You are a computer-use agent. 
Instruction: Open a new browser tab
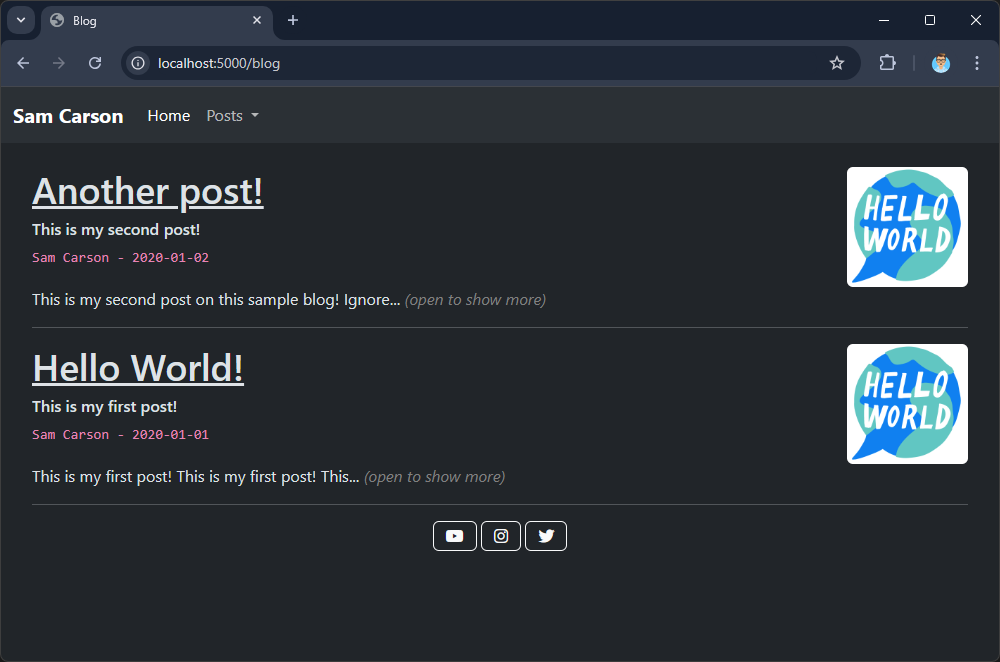click(293, 20)
